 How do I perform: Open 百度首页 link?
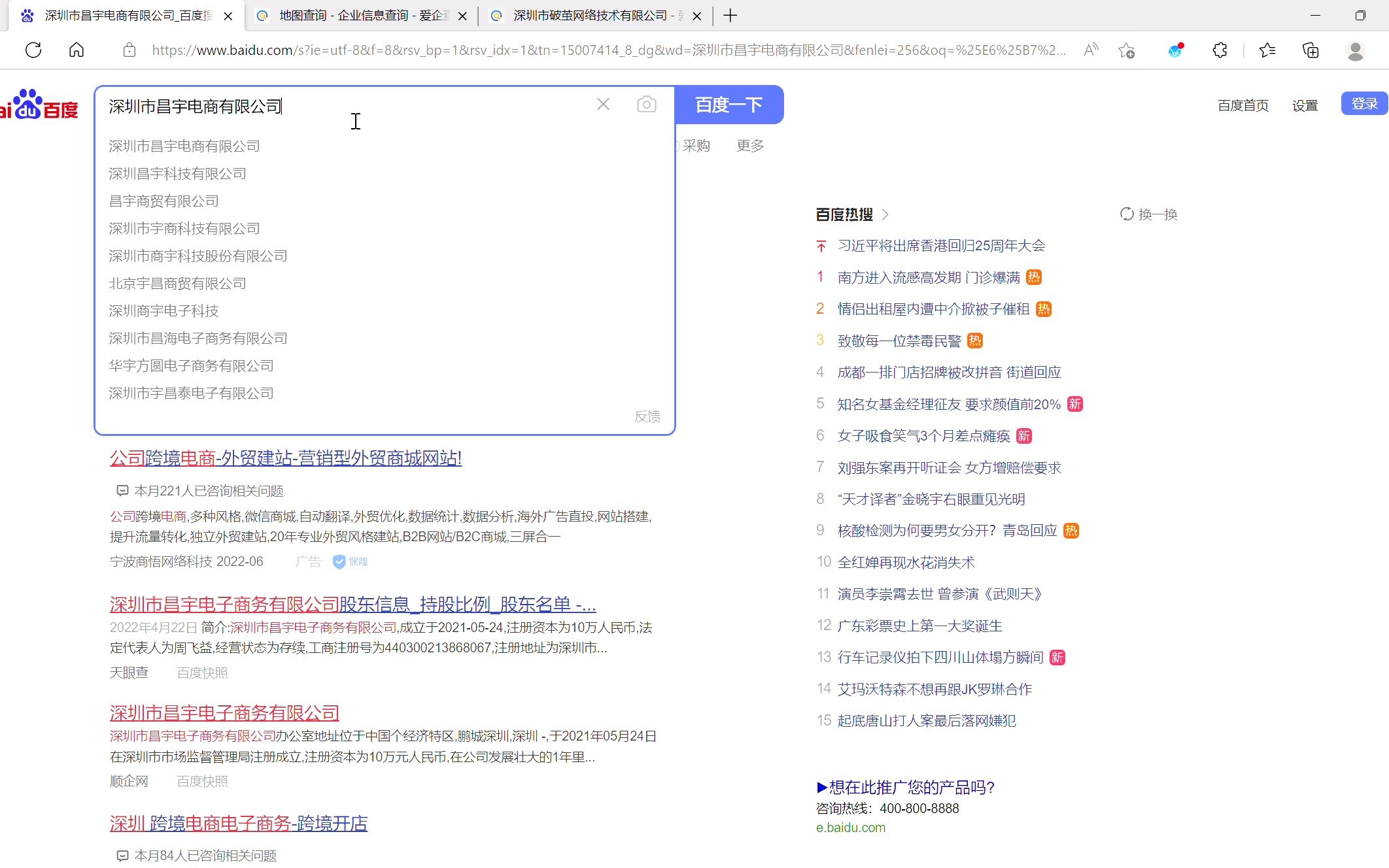(1243, 105)
